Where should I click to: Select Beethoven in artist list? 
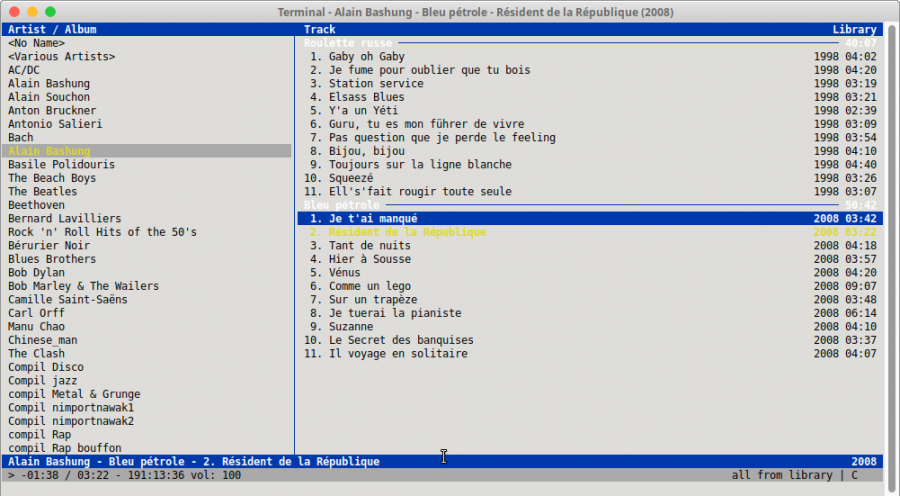tap(36, 205)
